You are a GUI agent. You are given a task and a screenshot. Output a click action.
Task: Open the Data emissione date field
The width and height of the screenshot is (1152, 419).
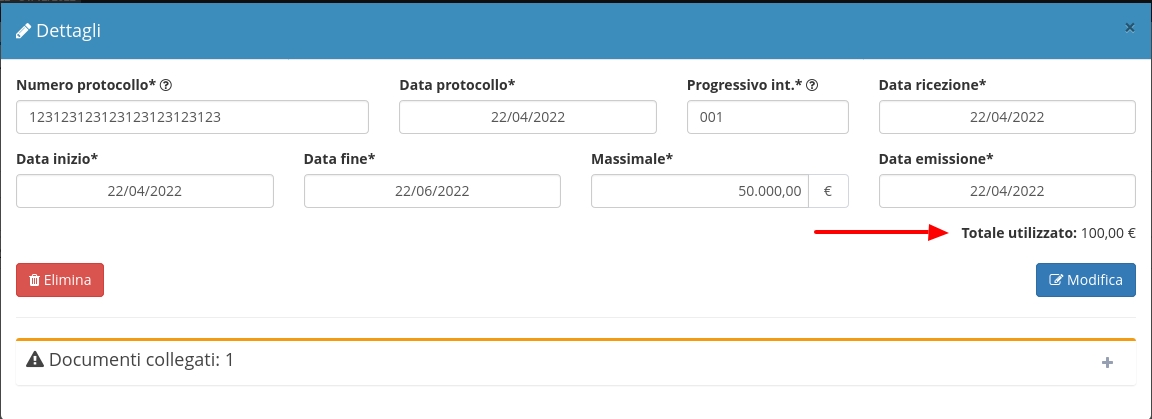[x=1007, y=191]
